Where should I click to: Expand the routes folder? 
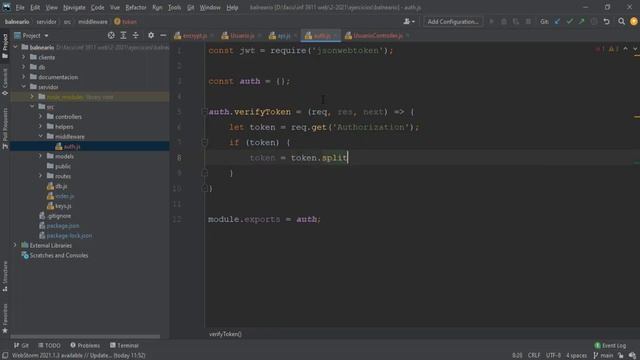40,176
